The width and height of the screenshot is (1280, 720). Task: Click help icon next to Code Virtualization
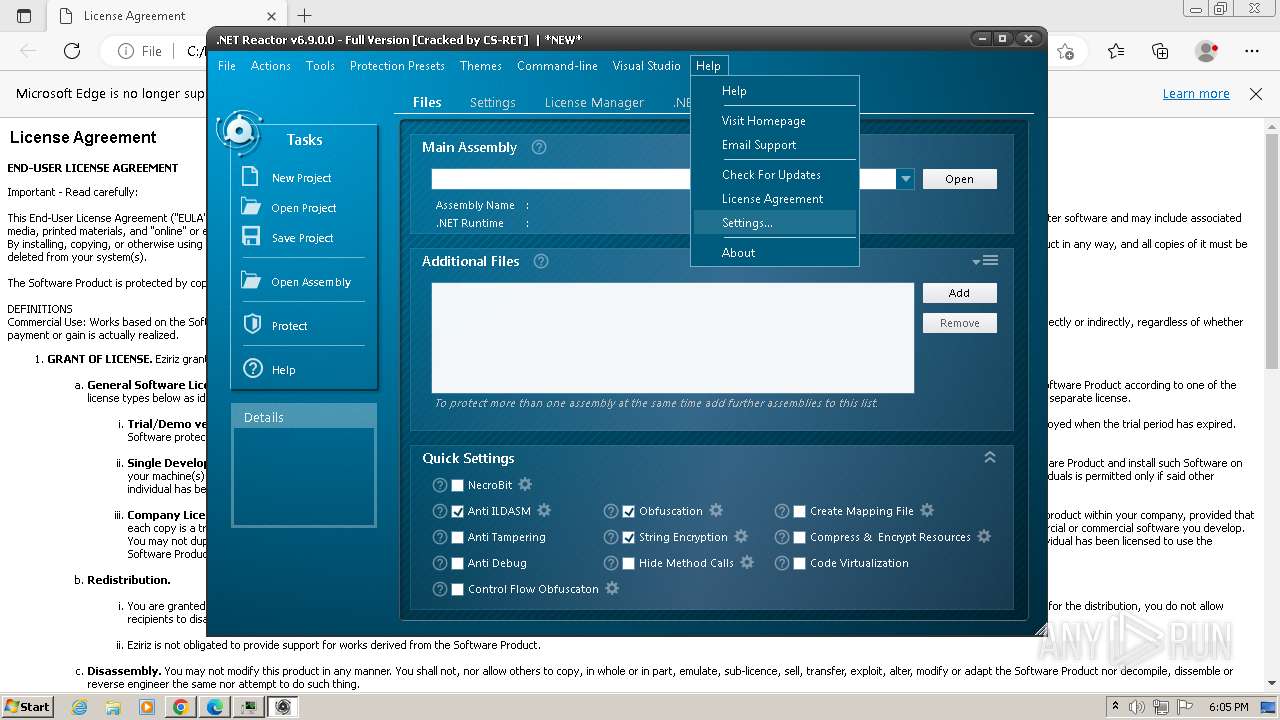coord(782,563)
